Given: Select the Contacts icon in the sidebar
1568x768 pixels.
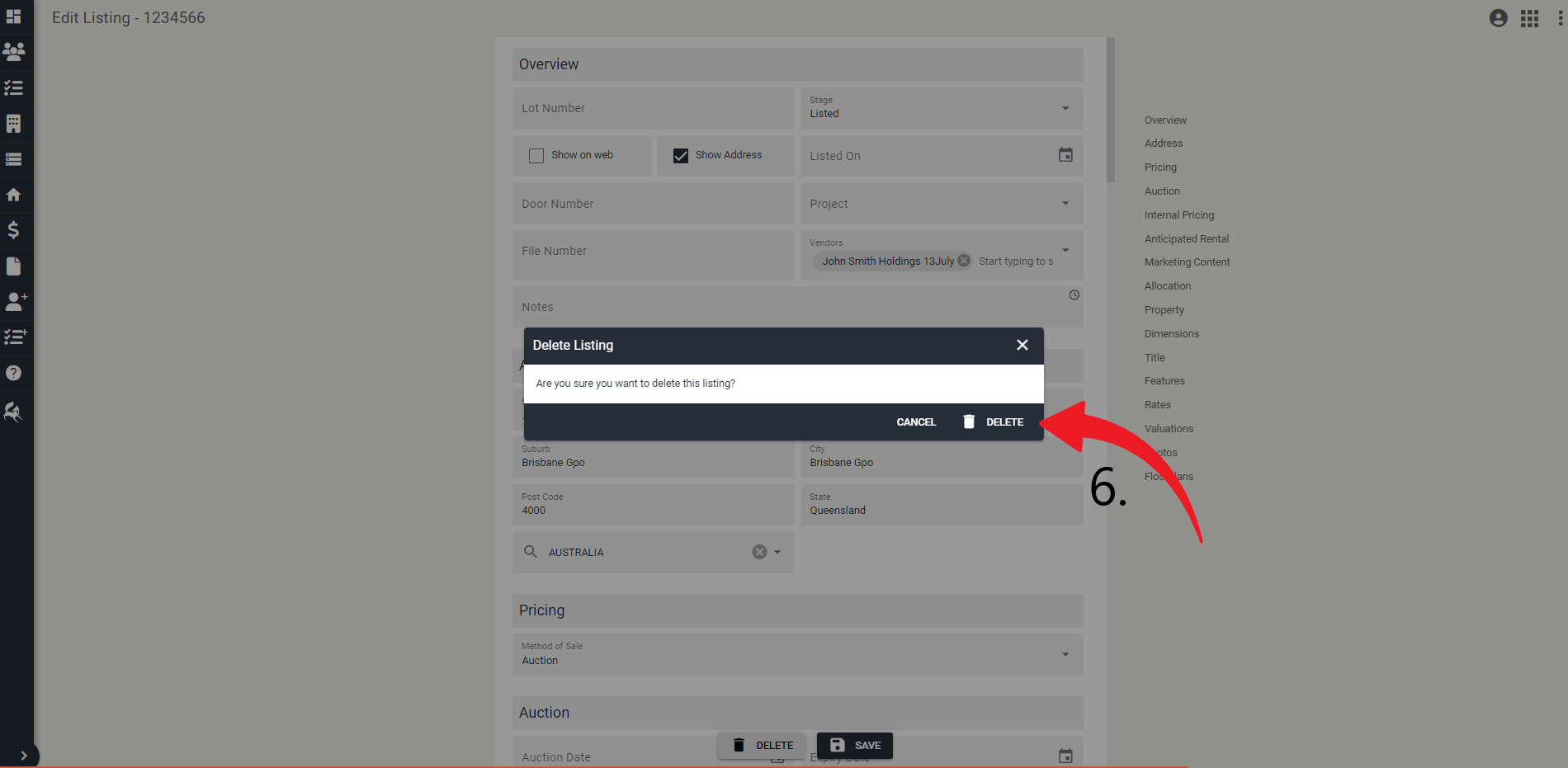Looking at the screenshot, I should pos(15,52).
